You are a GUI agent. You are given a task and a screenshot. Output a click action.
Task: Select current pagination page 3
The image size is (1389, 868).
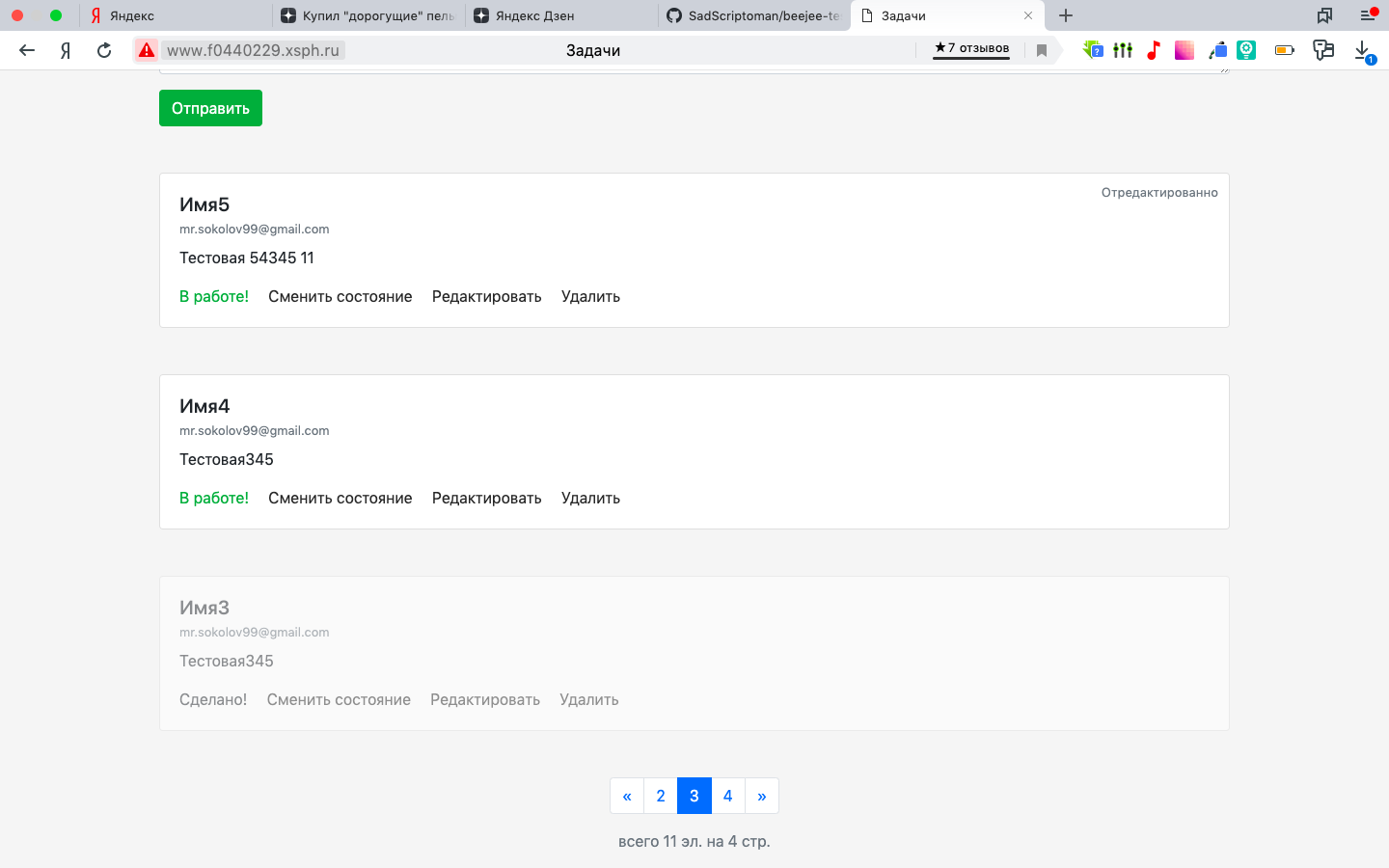pos(694,796)
